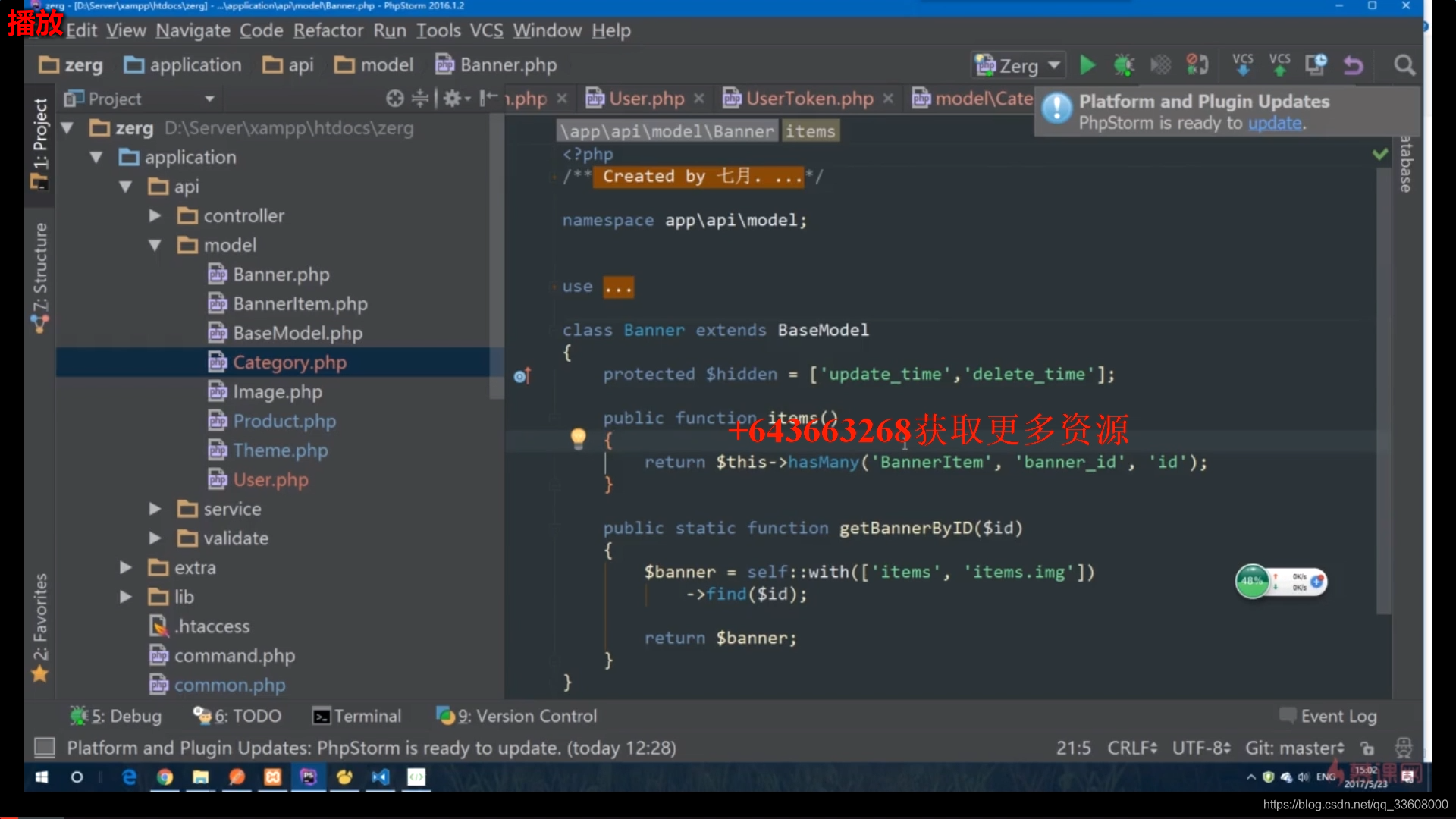
Task: Expand the service folder
Action: click(155, 509)
